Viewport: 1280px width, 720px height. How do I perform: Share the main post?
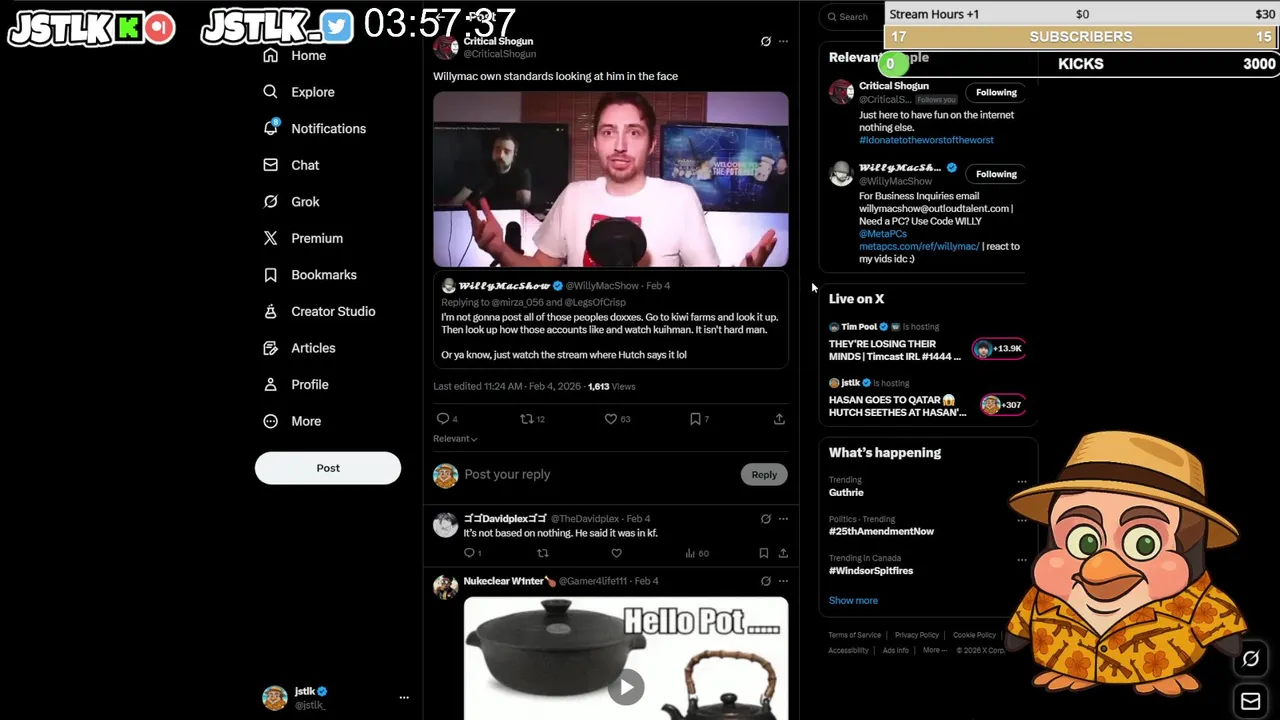779,419
